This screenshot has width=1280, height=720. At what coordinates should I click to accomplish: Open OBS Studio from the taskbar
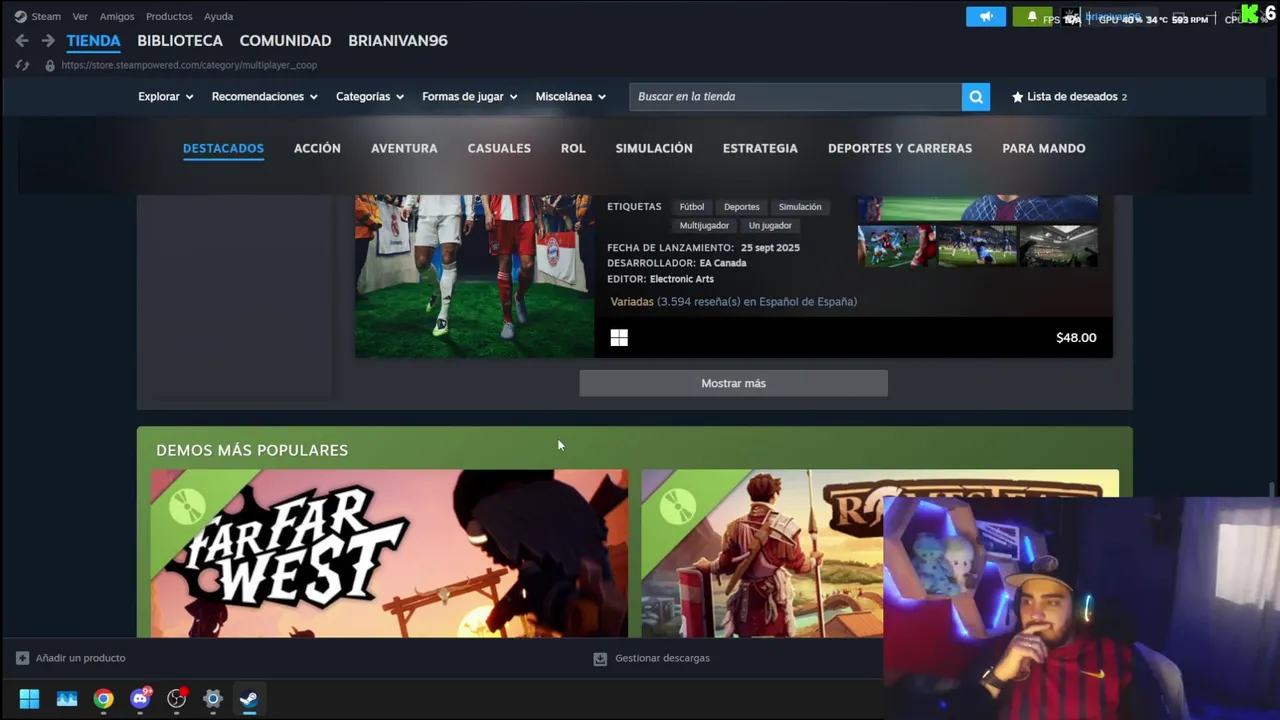[177, 699]
